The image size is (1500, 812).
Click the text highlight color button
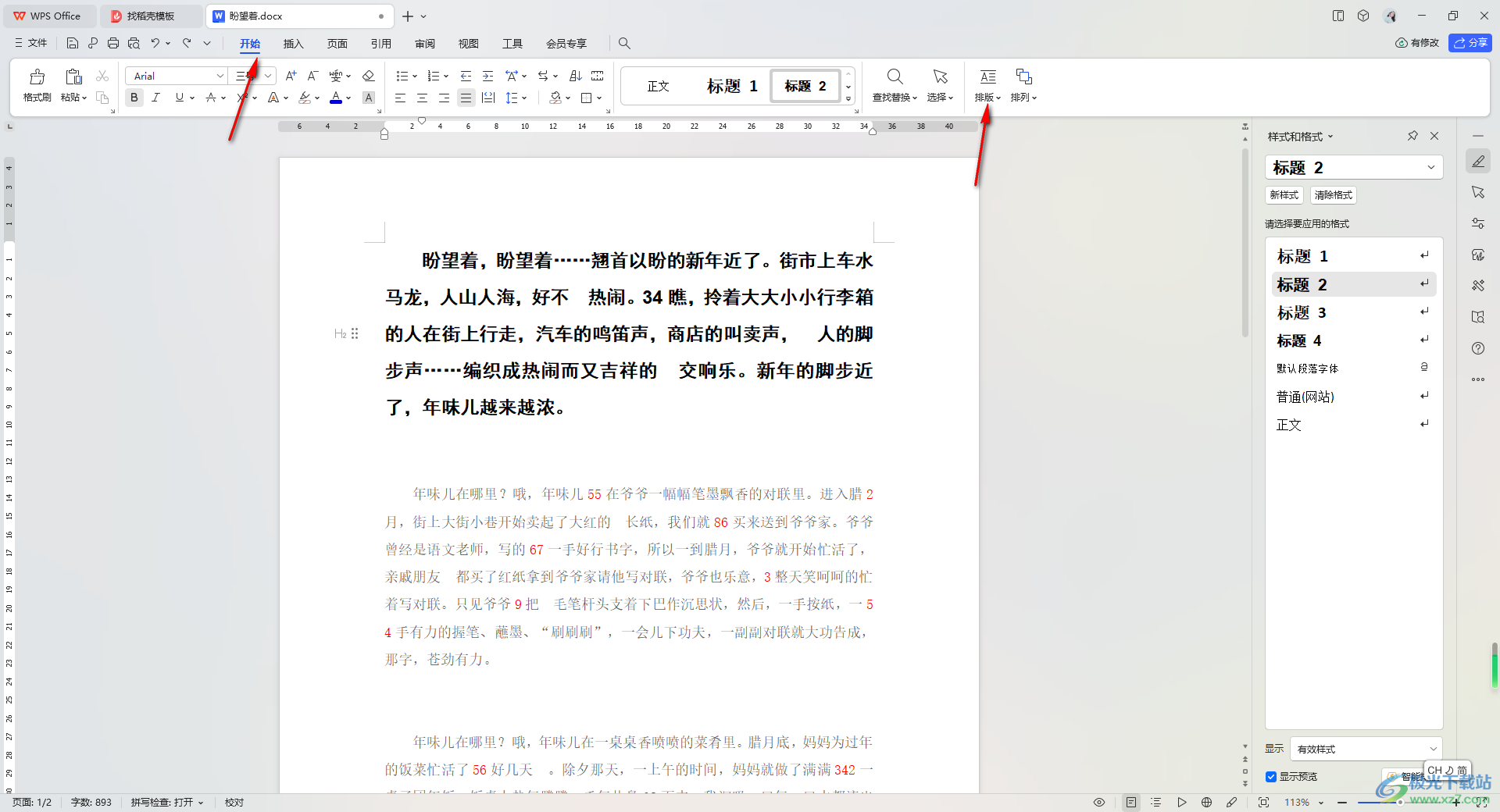[x=305, y=98]
